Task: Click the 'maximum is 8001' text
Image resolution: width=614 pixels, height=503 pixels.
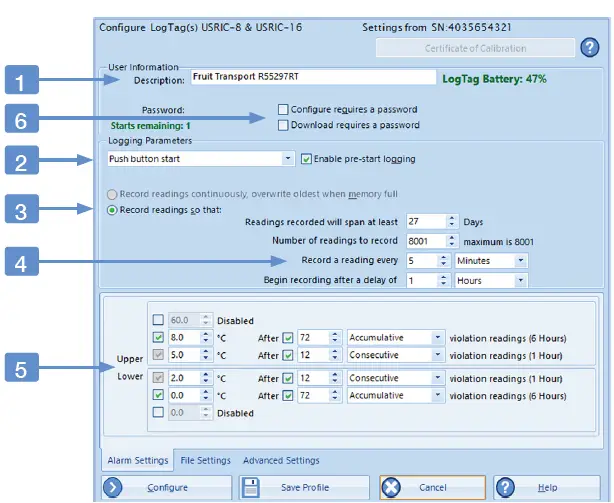Action: tap(498, 242)
